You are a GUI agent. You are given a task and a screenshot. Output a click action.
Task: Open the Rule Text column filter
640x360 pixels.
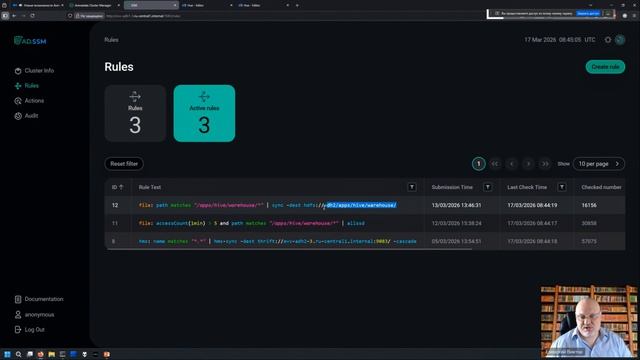click(x=412, y=187)
